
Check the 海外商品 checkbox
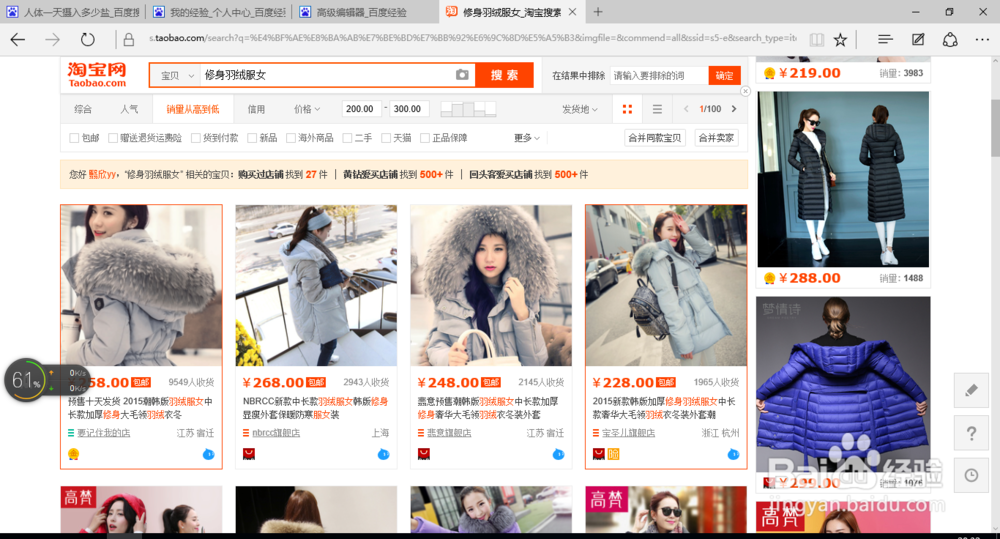coord(291,138)
